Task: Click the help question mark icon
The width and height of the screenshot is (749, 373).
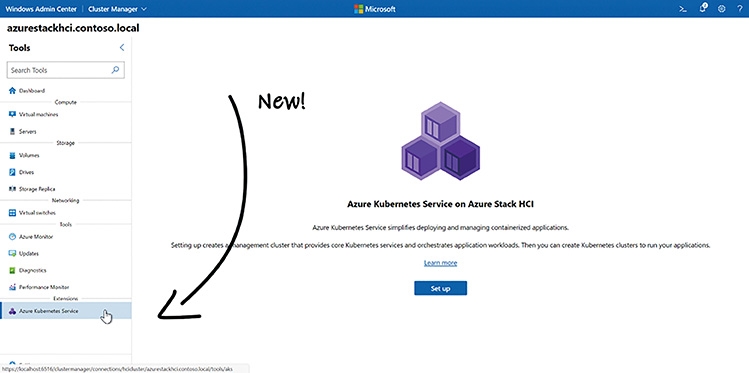Action: (x=739, y=9)
